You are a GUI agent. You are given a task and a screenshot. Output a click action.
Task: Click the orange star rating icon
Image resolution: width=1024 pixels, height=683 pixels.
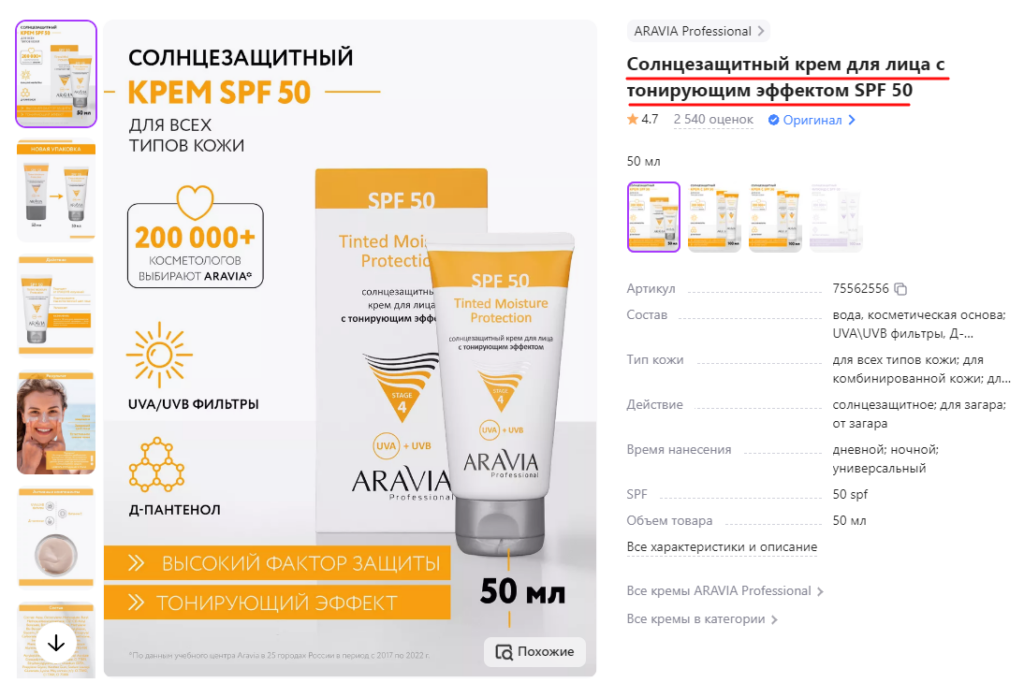click(632, 119)
